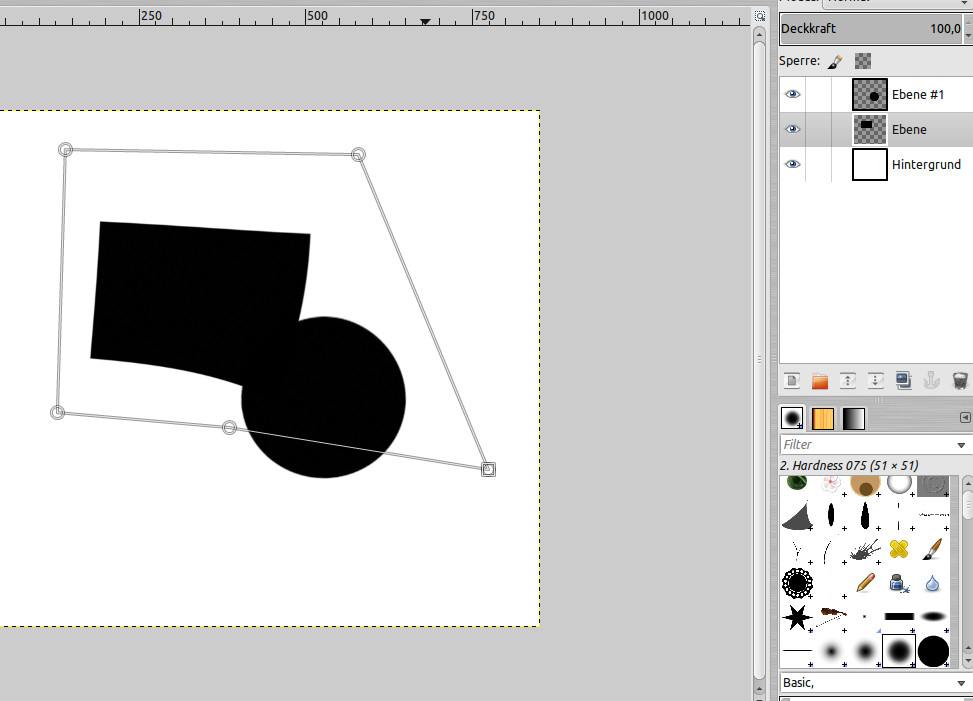This screenshot has width=973, height=701.
Task: Click the orange new layer group folder
Action: point(820,380)
